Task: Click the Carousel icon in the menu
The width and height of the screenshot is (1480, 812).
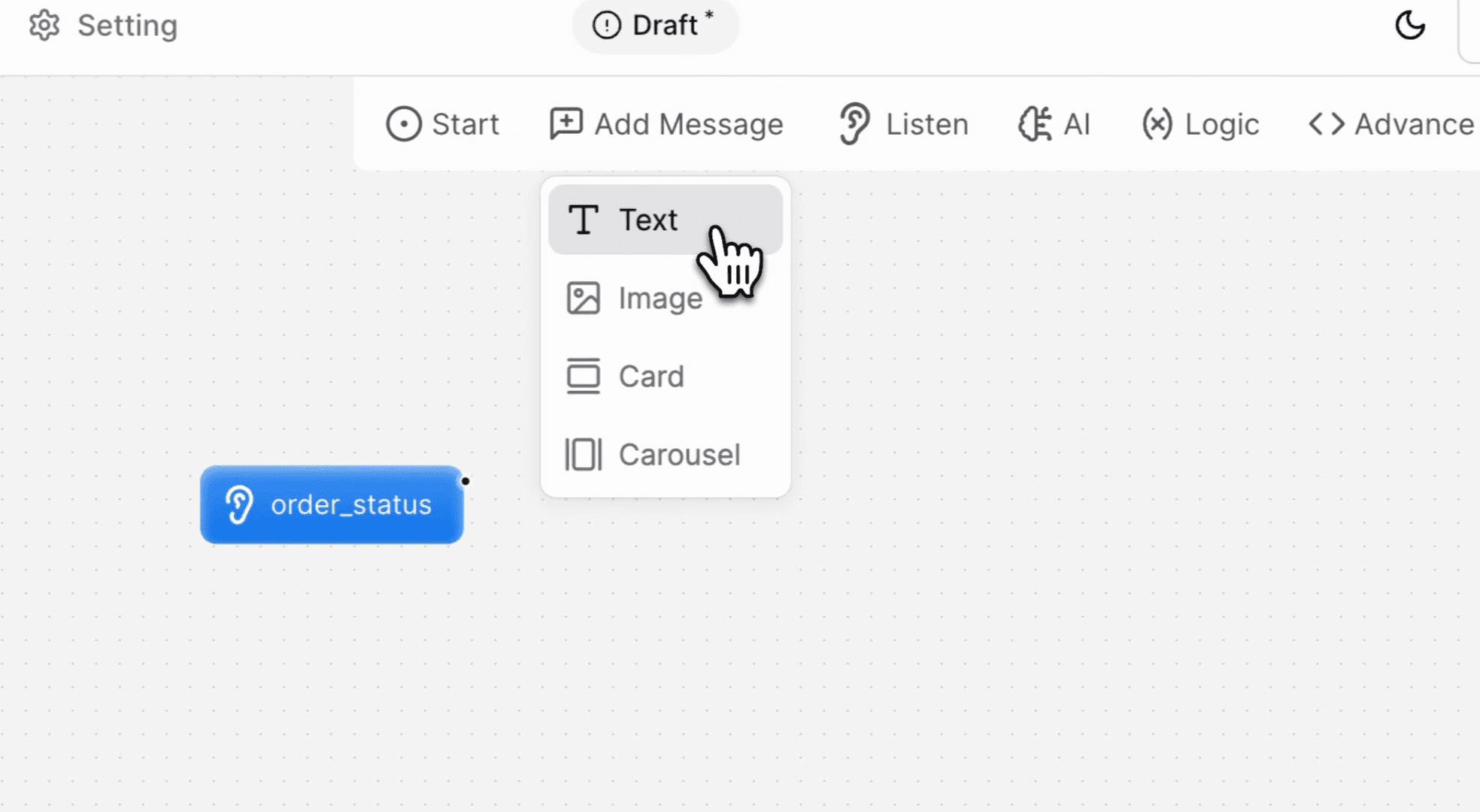Action: coord(583,455)
